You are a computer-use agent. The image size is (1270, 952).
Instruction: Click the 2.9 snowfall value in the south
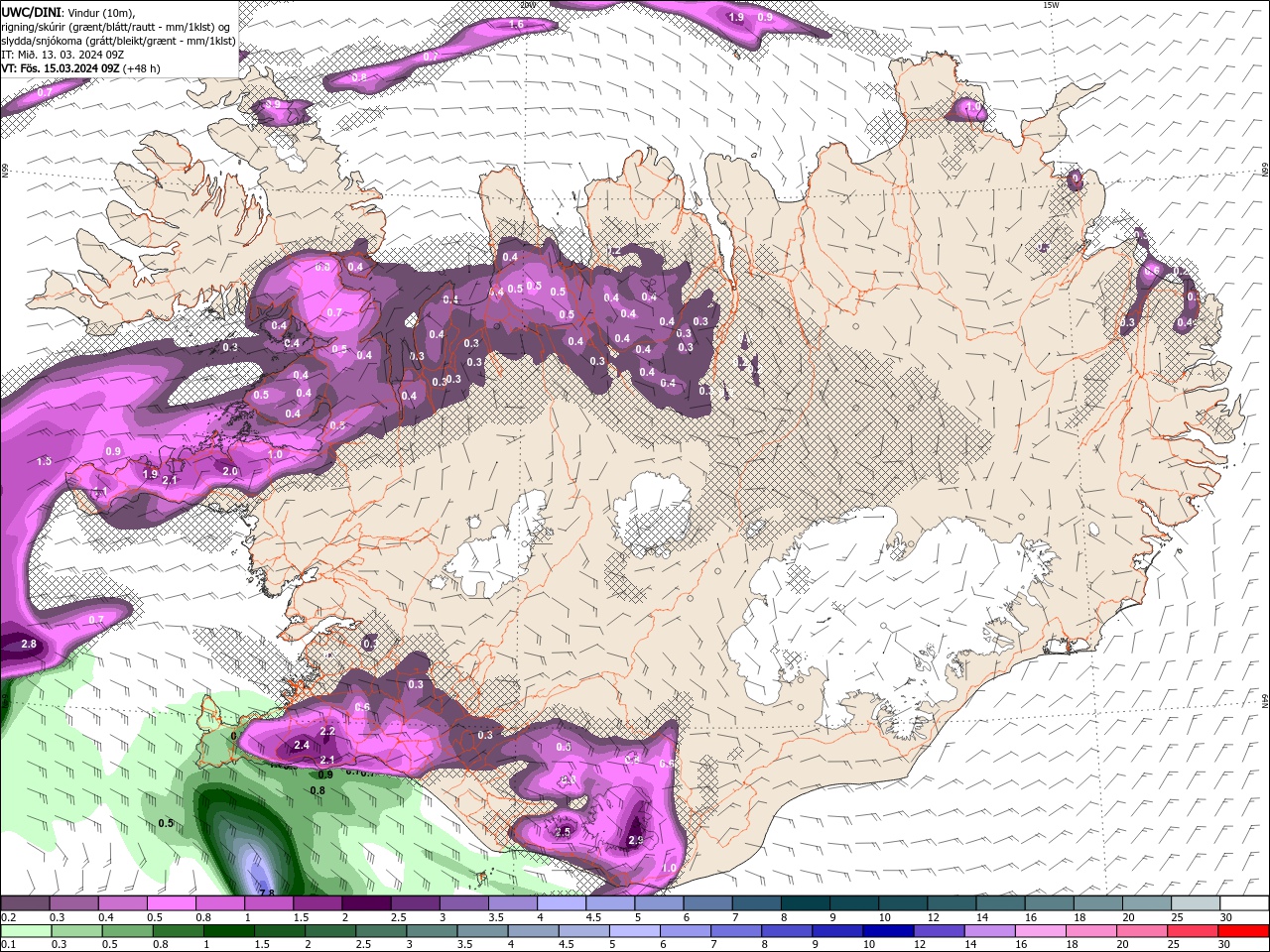tap(637, 840)
